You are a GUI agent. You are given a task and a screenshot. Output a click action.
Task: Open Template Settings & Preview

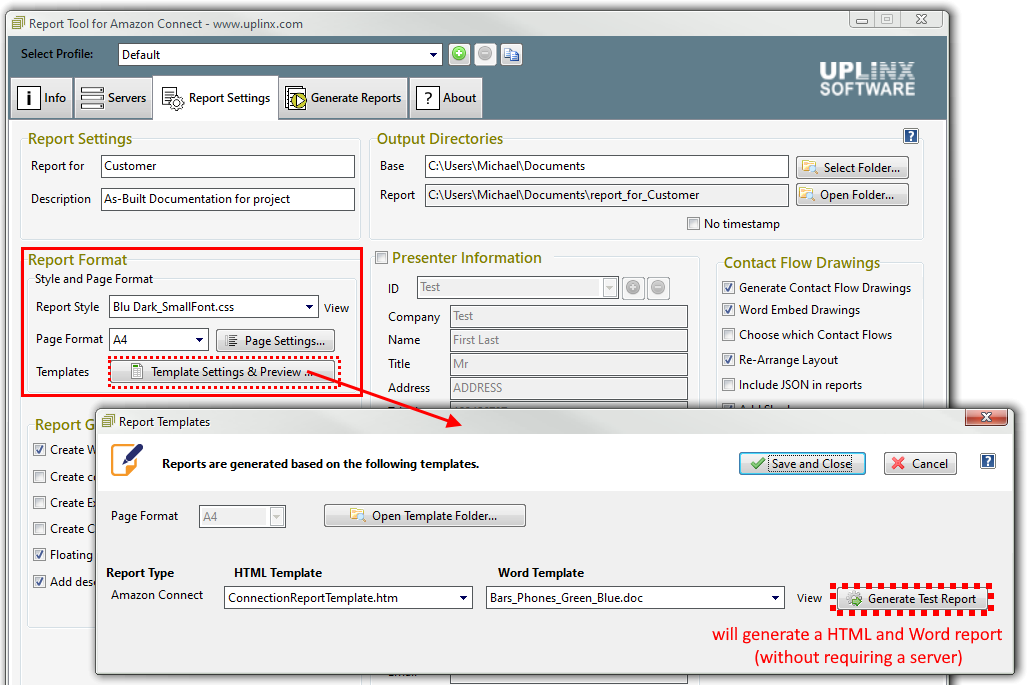pyautogui.click(x=224, y=372)
